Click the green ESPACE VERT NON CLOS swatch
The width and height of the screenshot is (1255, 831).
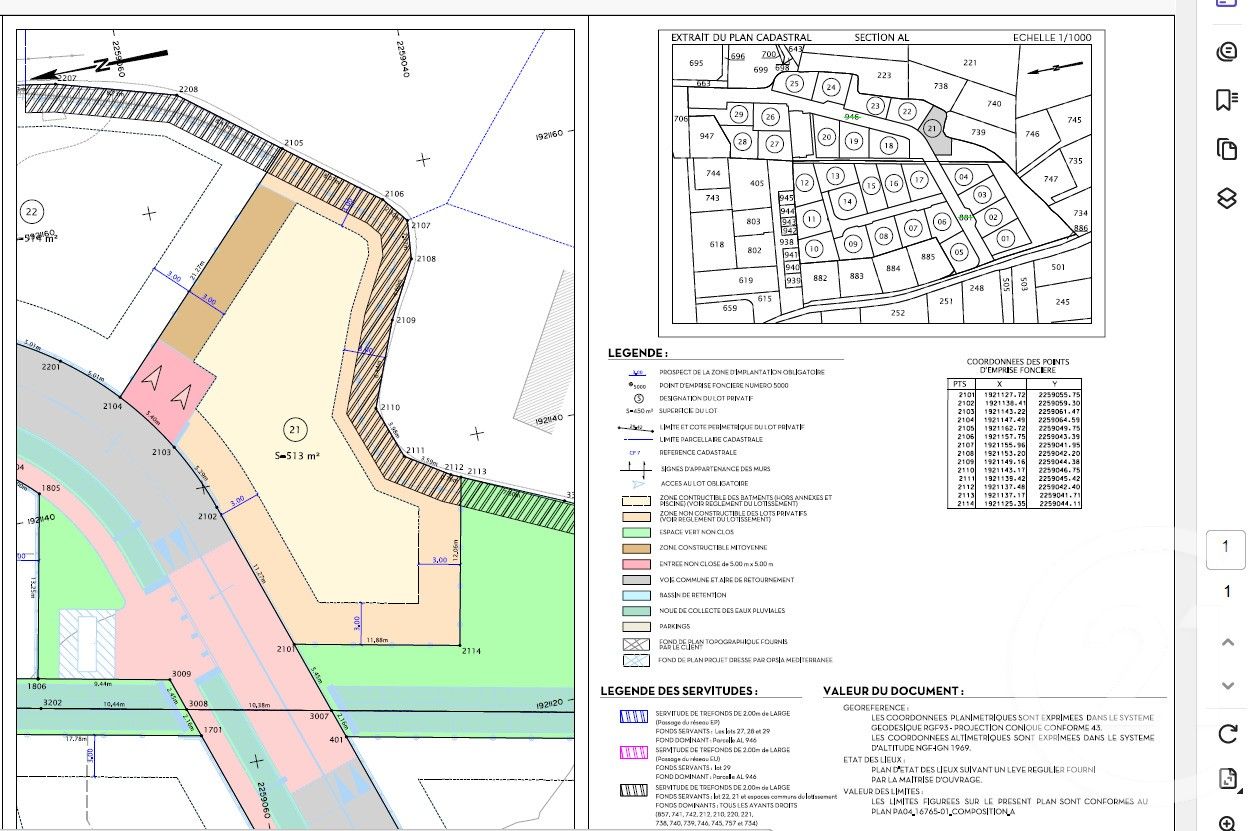[636, 532]
